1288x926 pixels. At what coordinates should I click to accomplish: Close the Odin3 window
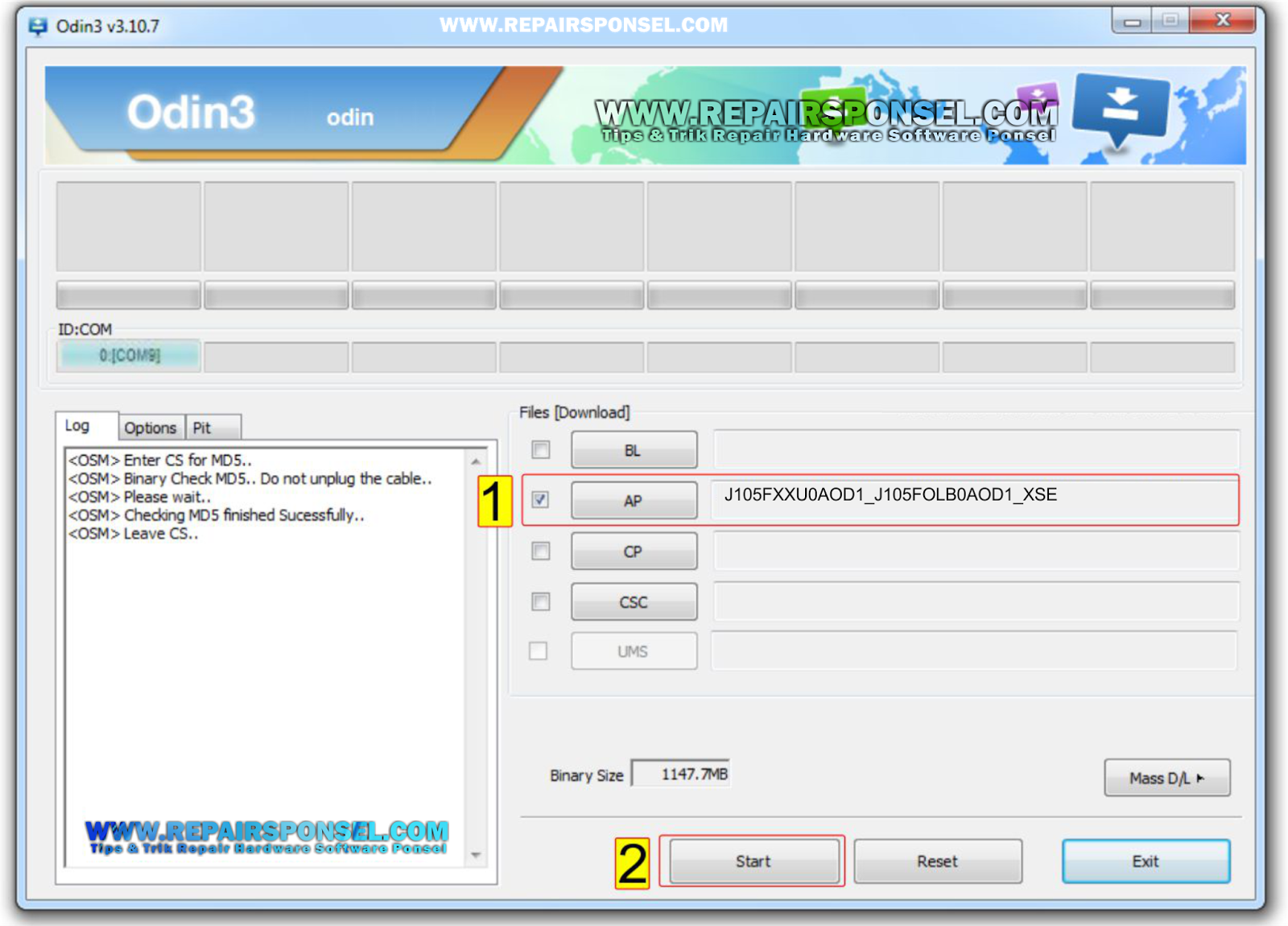click(x=1222, y=21)
